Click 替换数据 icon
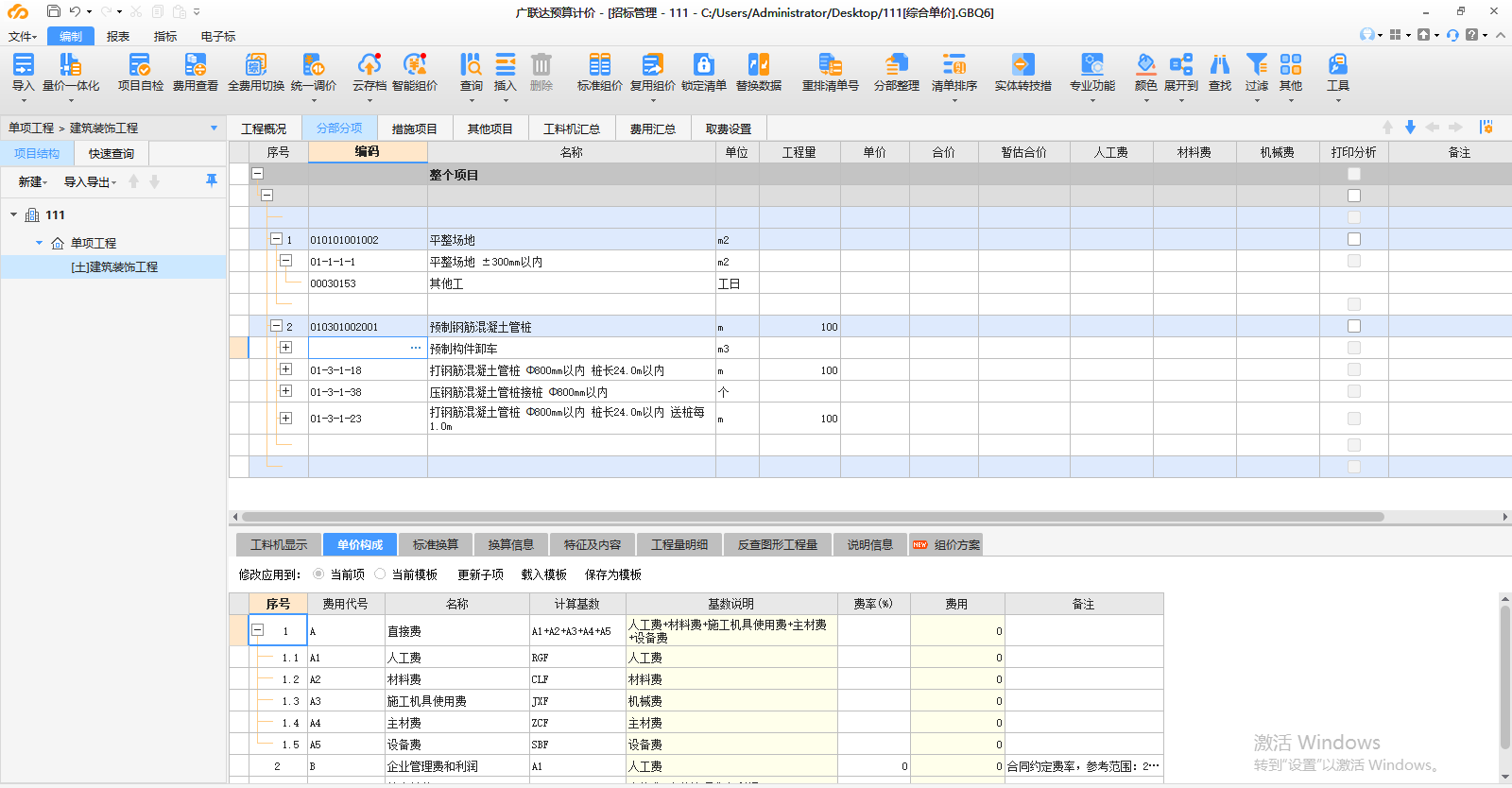This screenshot has height=788, width=1512. (759, 64)
